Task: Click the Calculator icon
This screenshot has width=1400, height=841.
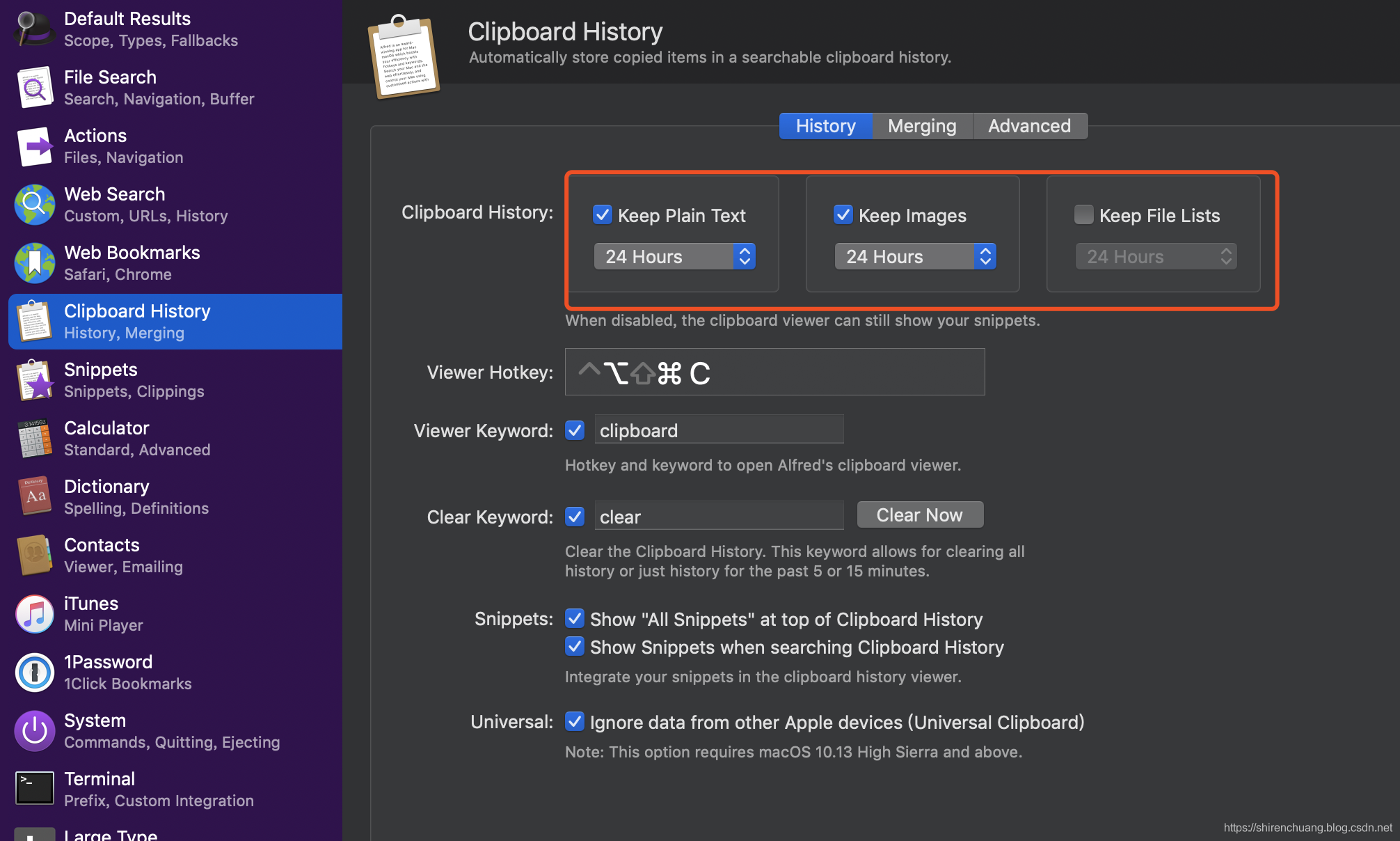Action: [x=34, y=439]
